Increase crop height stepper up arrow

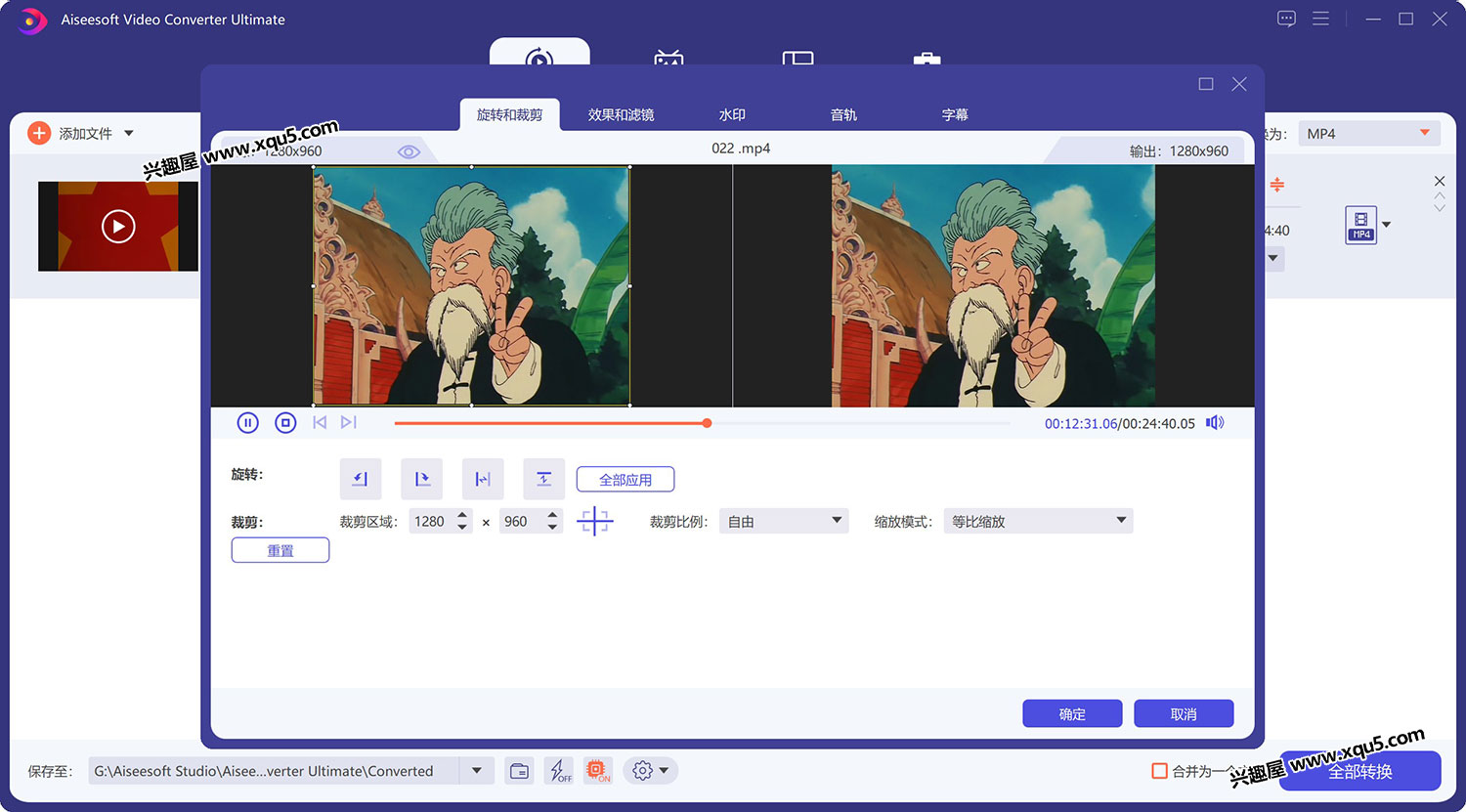click(x=552, y=514)
